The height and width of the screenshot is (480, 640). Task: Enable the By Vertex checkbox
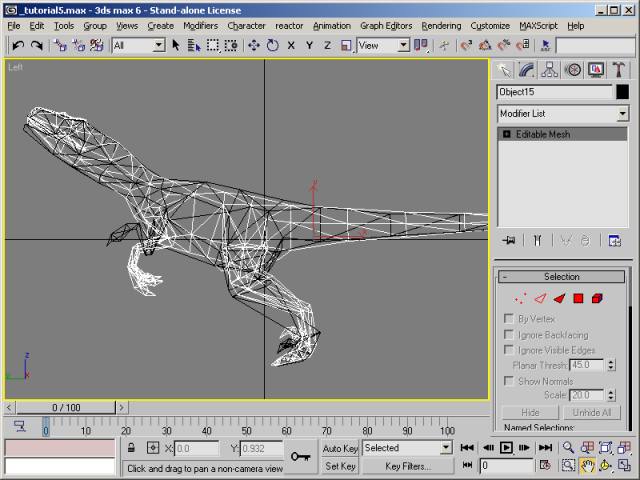(509, 319)
